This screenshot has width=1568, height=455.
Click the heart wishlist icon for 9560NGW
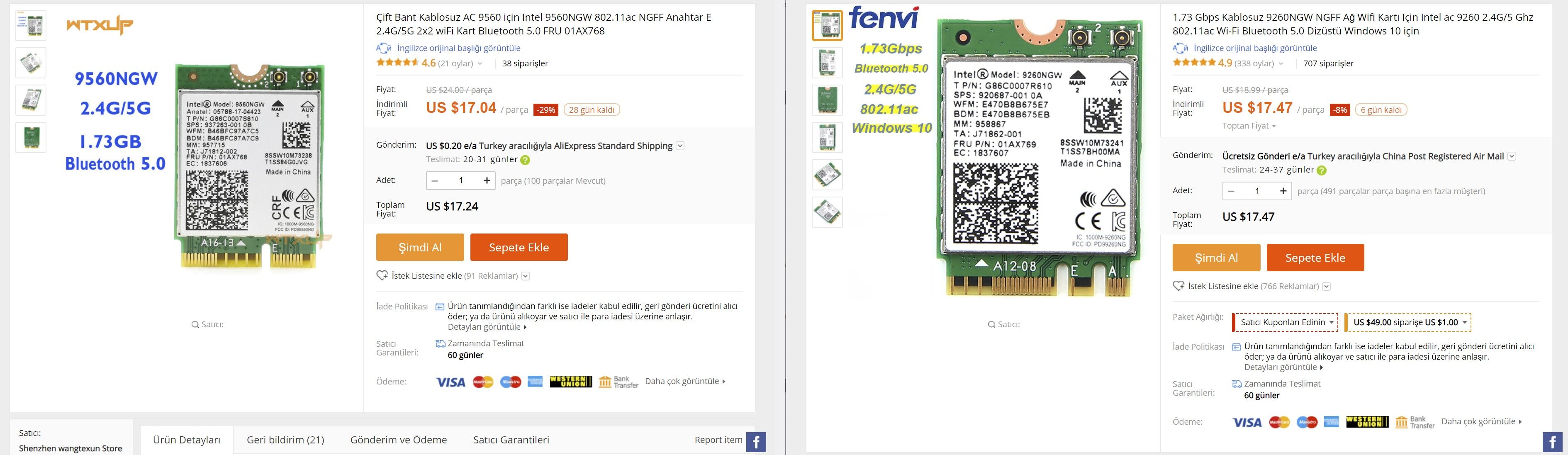coord(382,275)
